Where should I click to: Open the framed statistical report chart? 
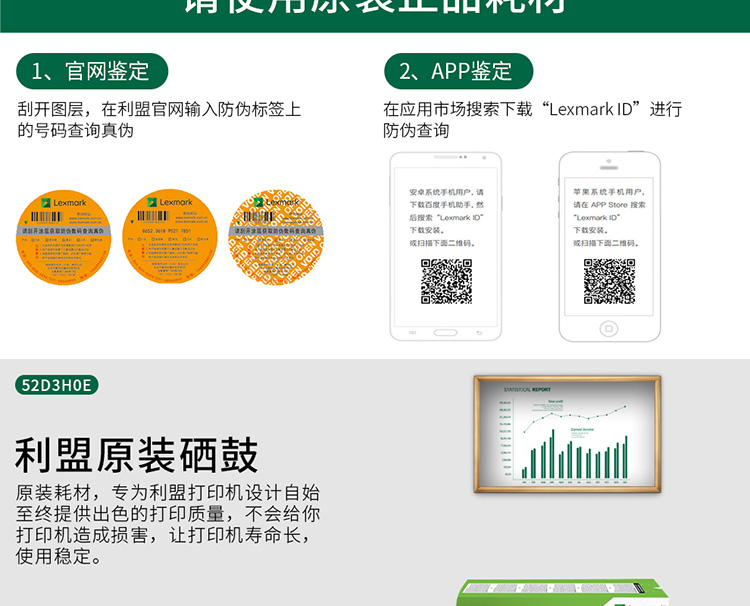pos(566,434)
